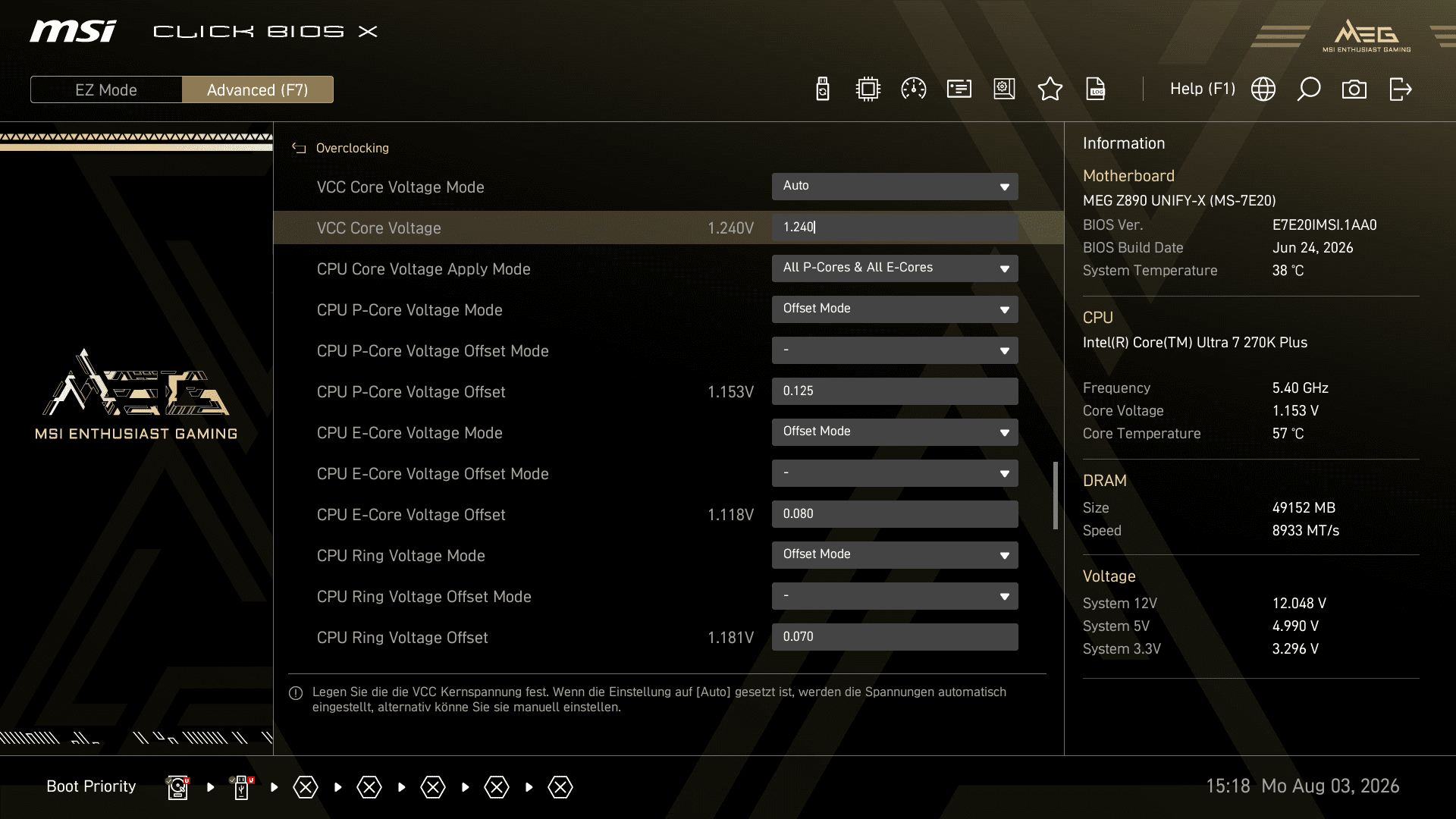Click the settings list vertical scrollbar
Image resolution: width=1456 pixels, height=819 pixels.
[1055, 496]
